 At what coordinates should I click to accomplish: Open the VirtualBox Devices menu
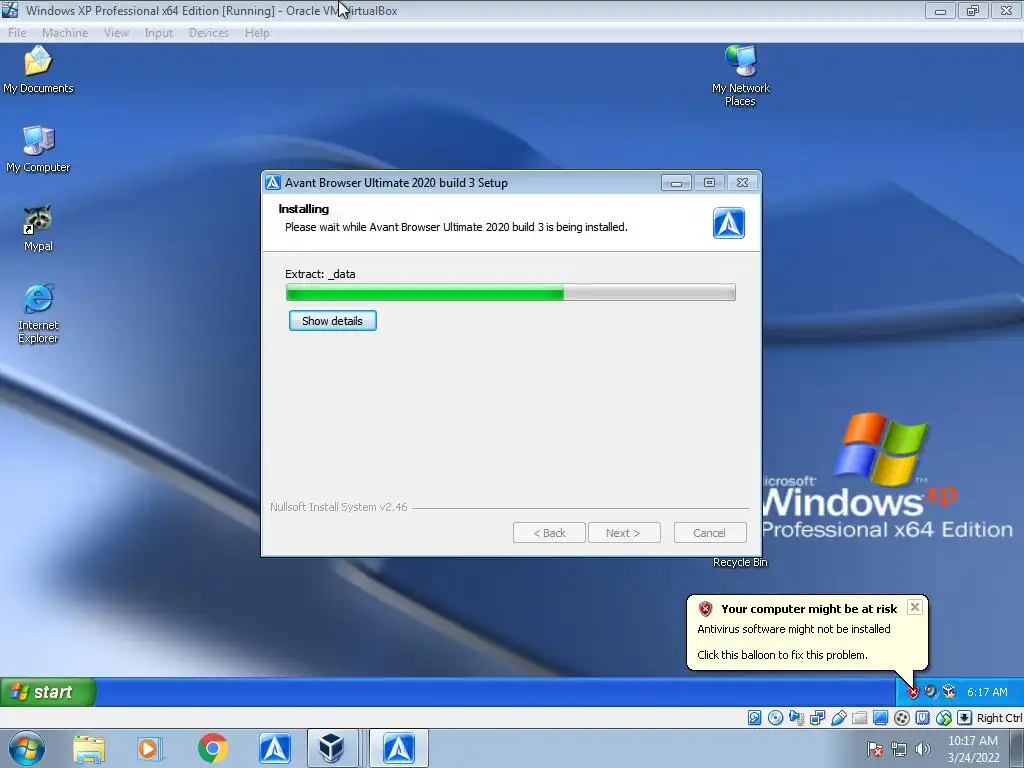tap(208, 33)
